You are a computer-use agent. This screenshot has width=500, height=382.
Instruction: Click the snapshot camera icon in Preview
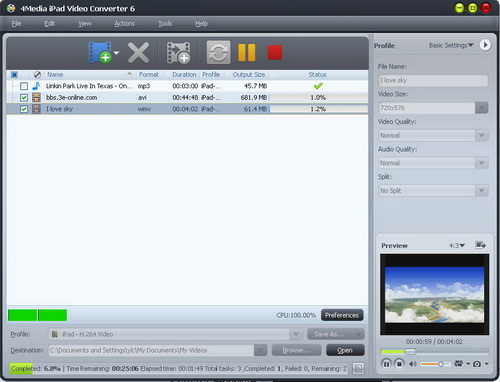click(x=477, y=364)
